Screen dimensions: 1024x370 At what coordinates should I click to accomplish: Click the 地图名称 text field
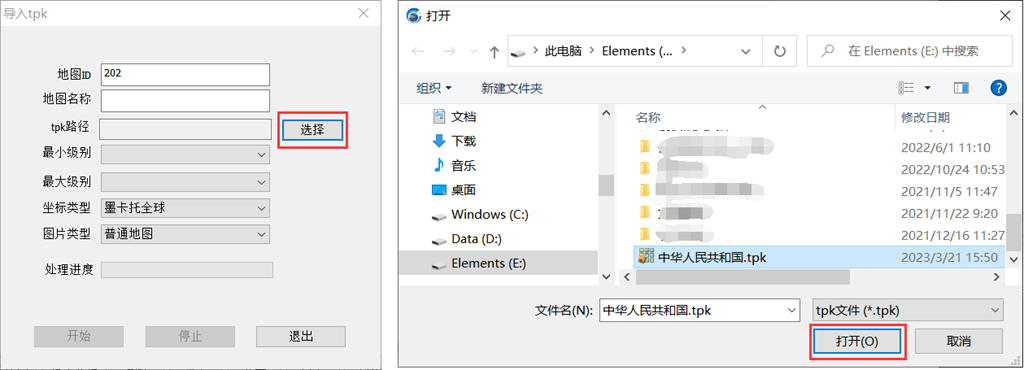185,101
